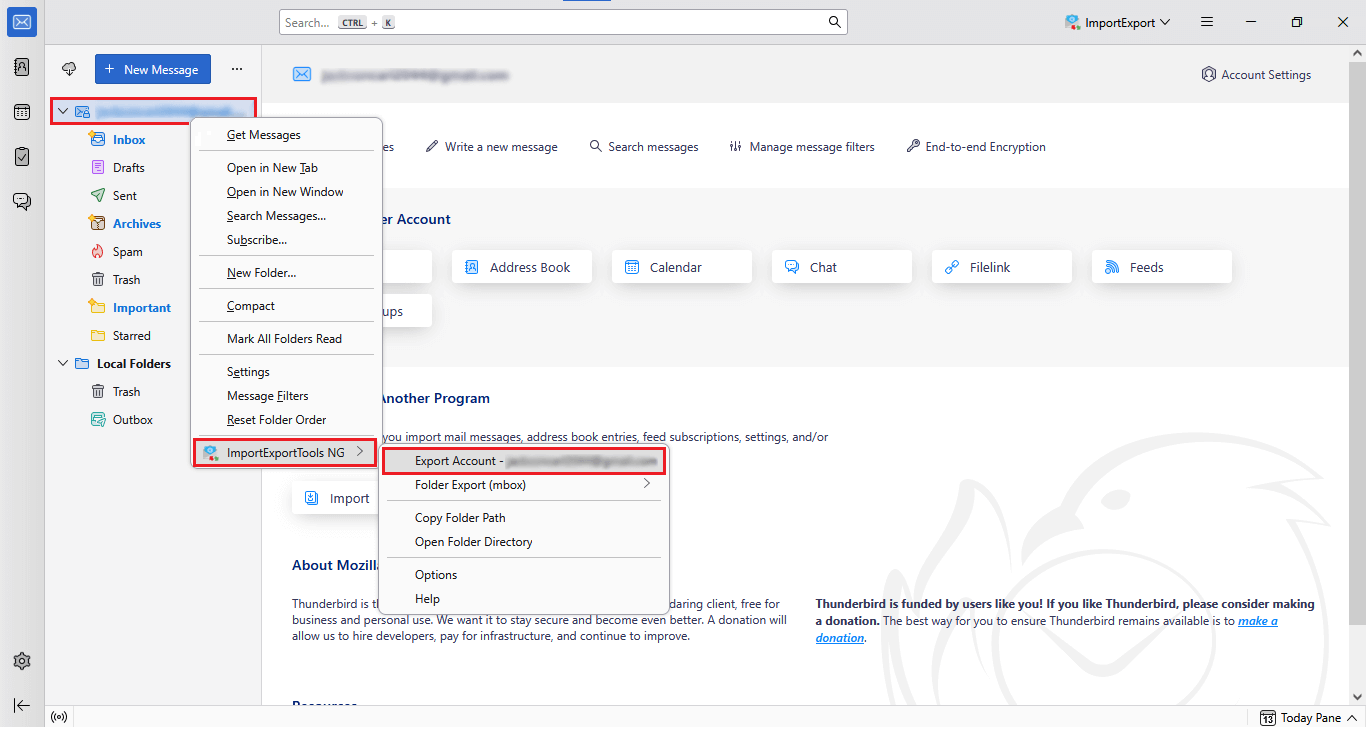Open Account Settings at top right
Viewport: 1366px width, 729px height.
(1256, 74)
